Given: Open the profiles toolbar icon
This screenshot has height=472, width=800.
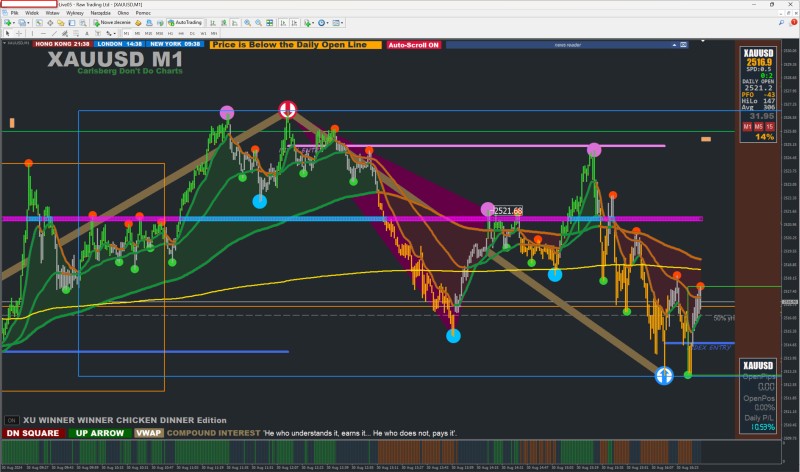Looking at the screenshot, I should pyautogui.click(x=21, y=22).
